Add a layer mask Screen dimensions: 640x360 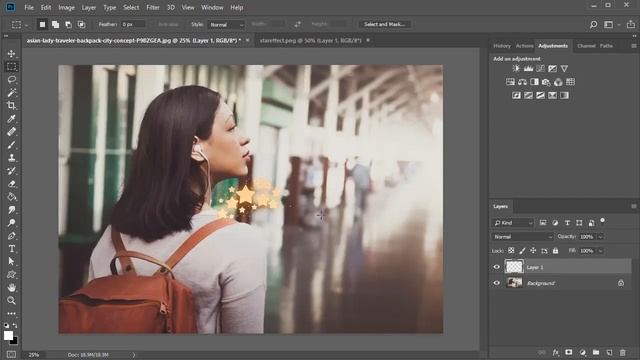coord(569,352)
